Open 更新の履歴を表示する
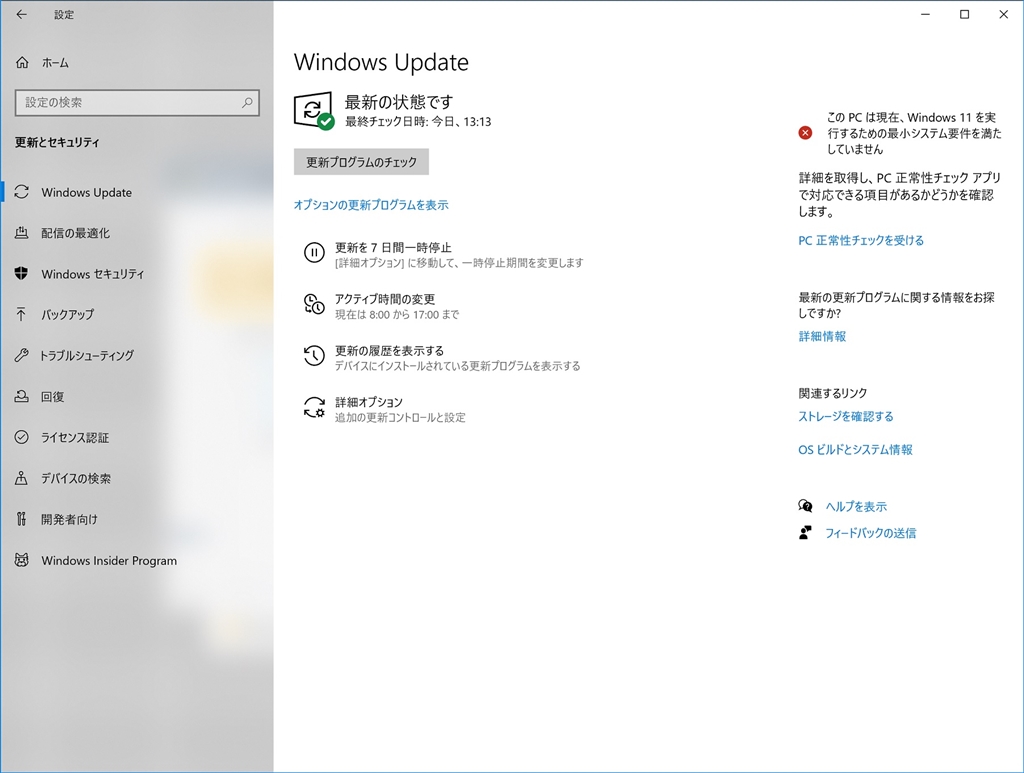 (x=389, y=351)
